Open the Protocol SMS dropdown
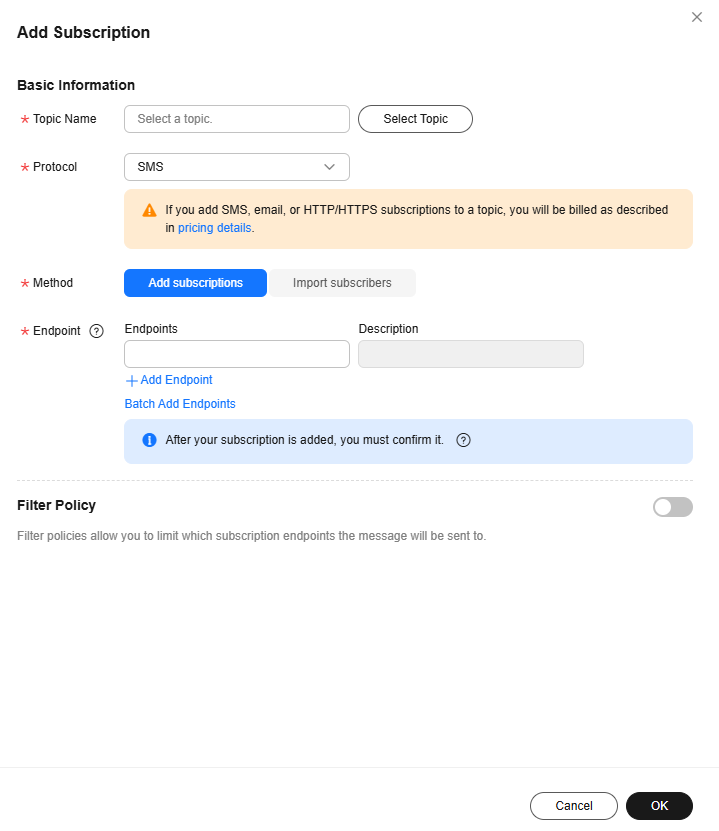The image size is (719, 831). coord(237,167)
